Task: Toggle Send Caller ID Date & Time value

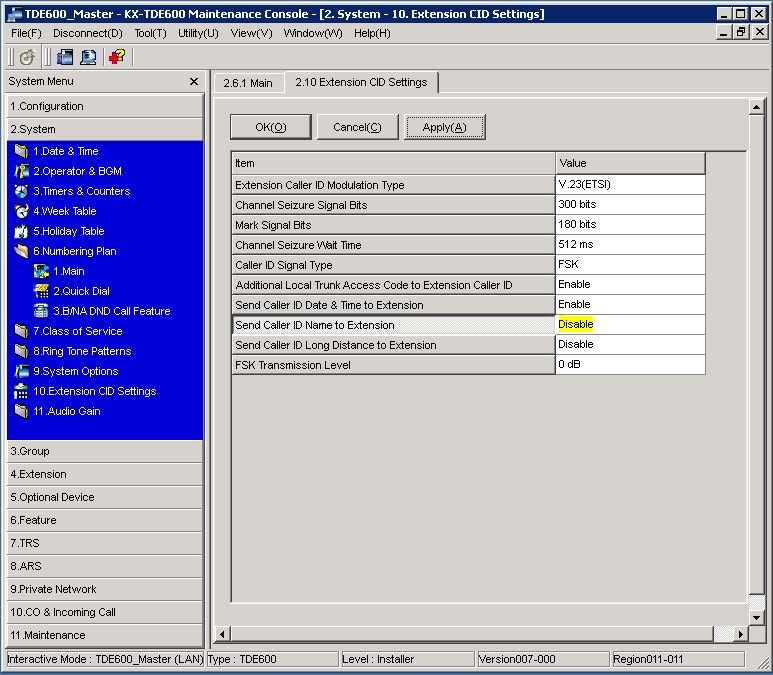Action: point(630,305)
